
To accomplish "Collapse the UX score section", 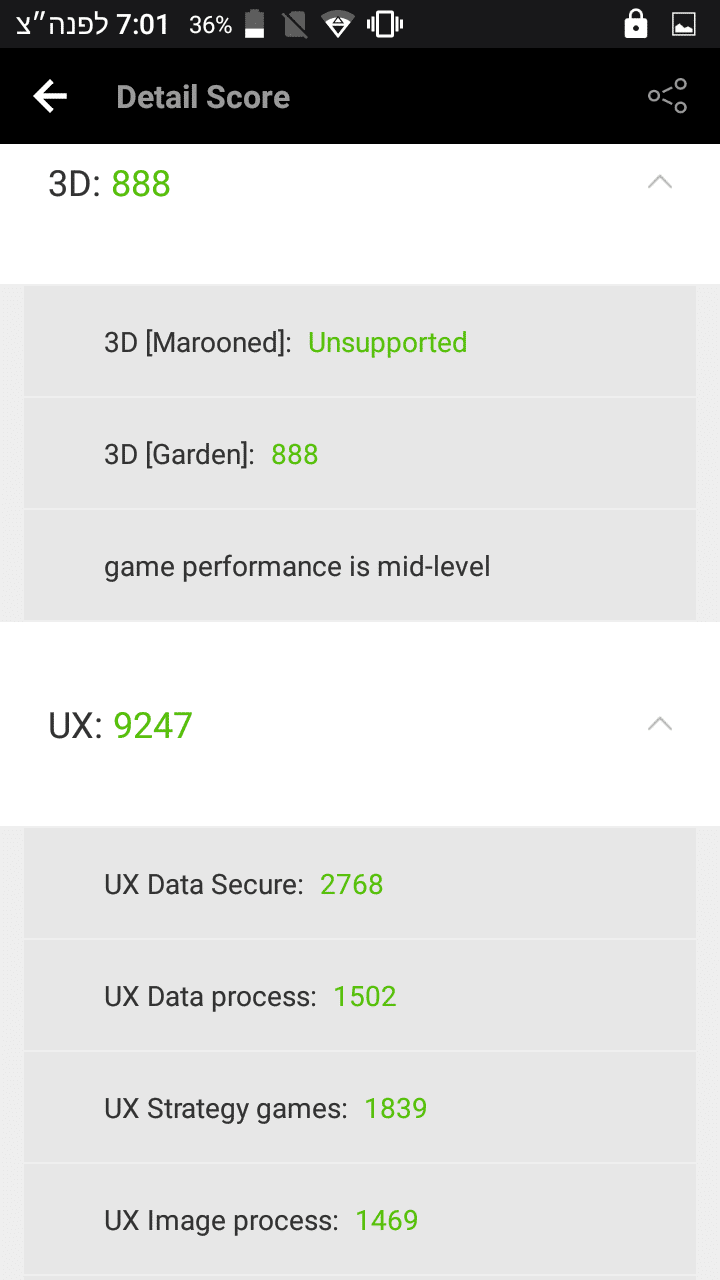I will [x=659, y=725].
